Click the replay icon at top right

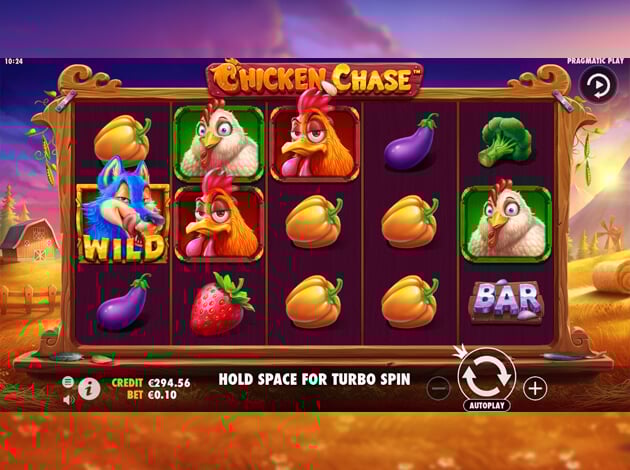[598, 86]
